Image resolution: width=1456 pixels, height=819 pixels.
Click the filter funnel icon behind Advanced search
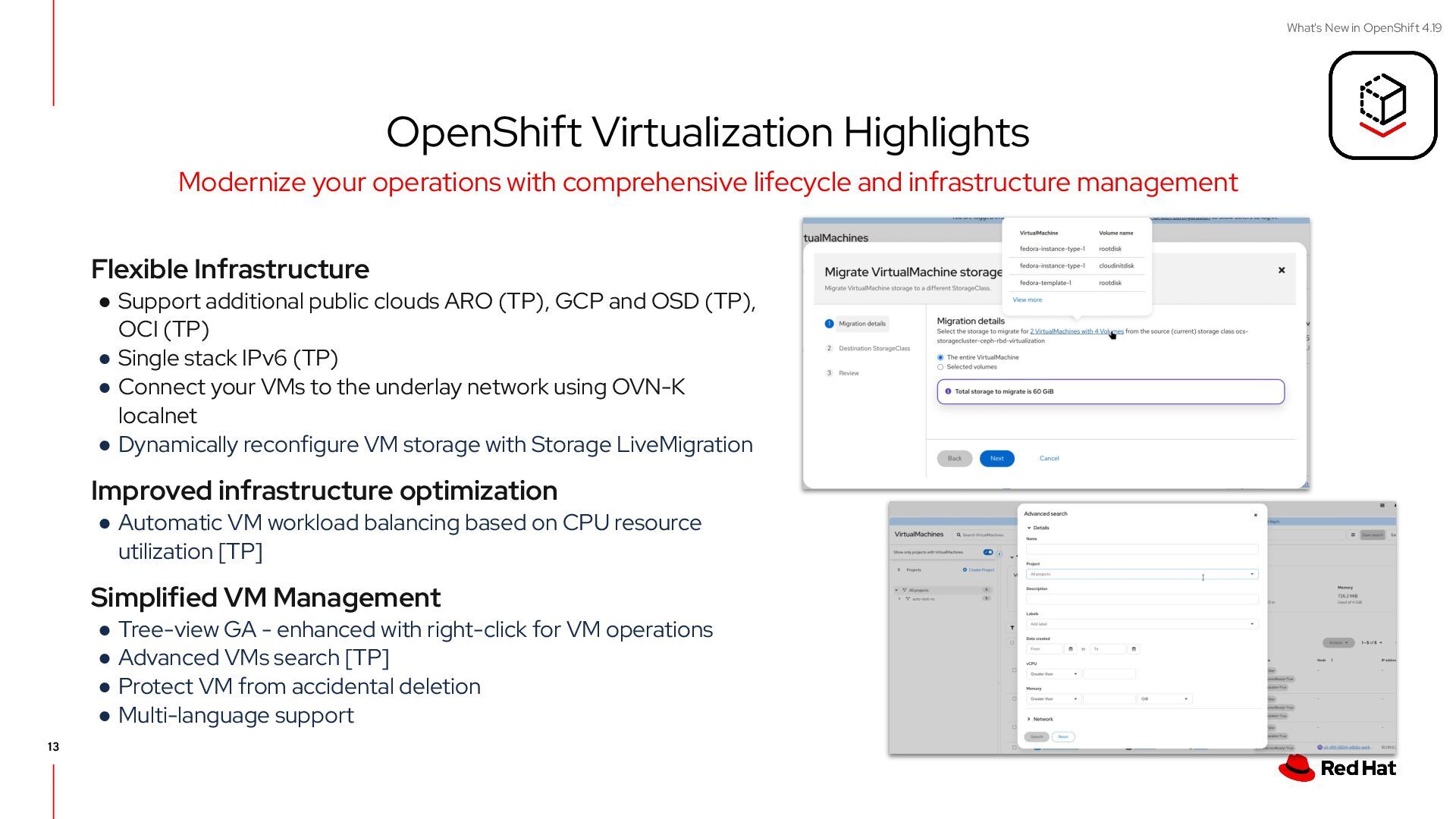[x=1012, y=628]
